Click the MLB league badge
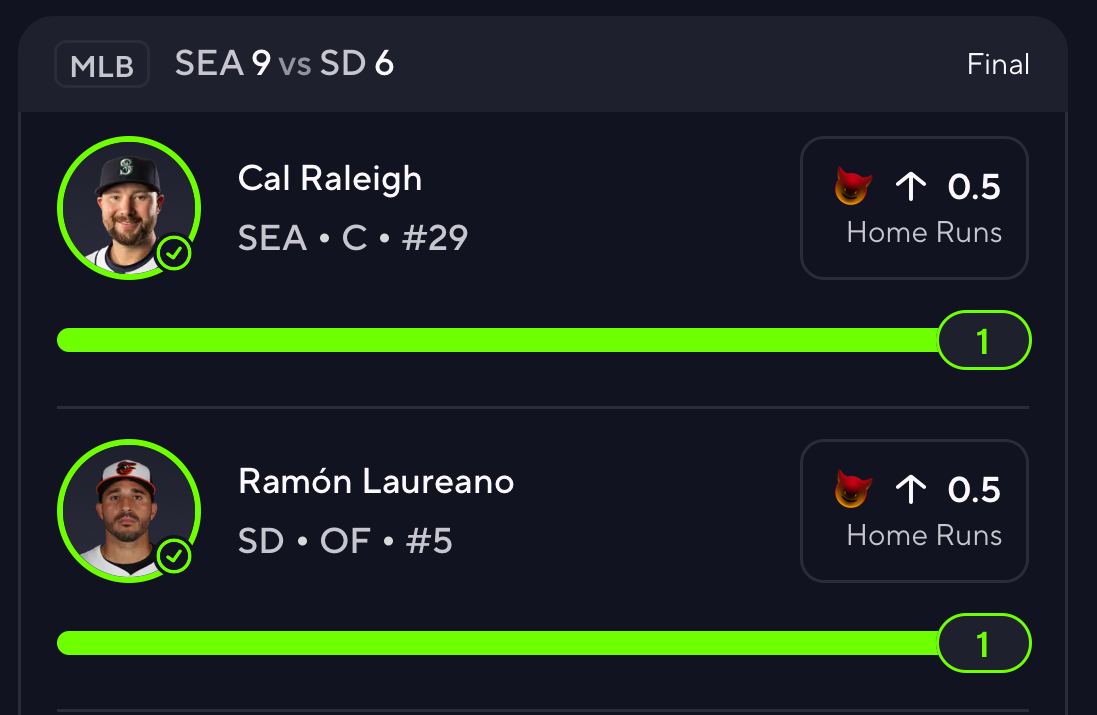The width and height of the screenshot is (1097, 715). click(x=102, y=65)
